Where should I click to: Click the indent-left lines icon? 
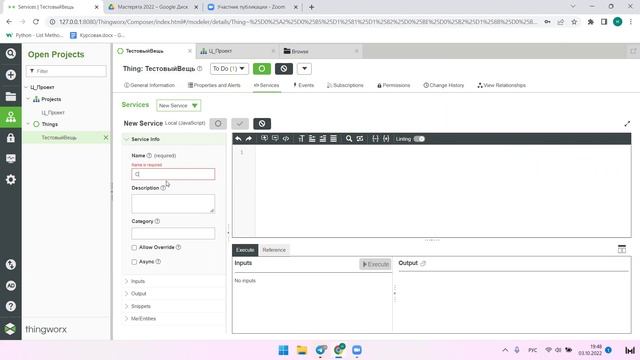tap(312, 139)
